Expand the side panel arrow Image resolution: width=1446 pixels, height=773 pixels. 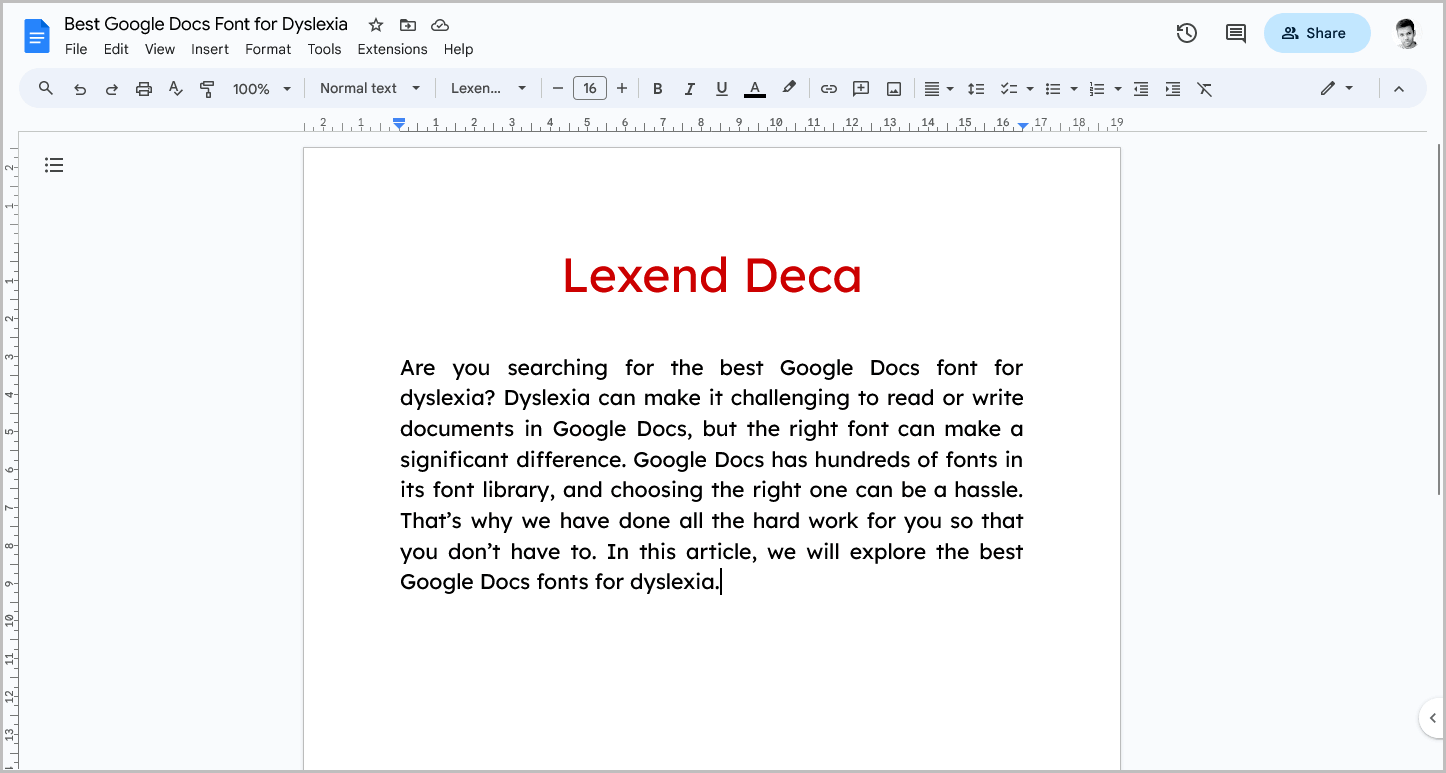(x=1432, y=718)
